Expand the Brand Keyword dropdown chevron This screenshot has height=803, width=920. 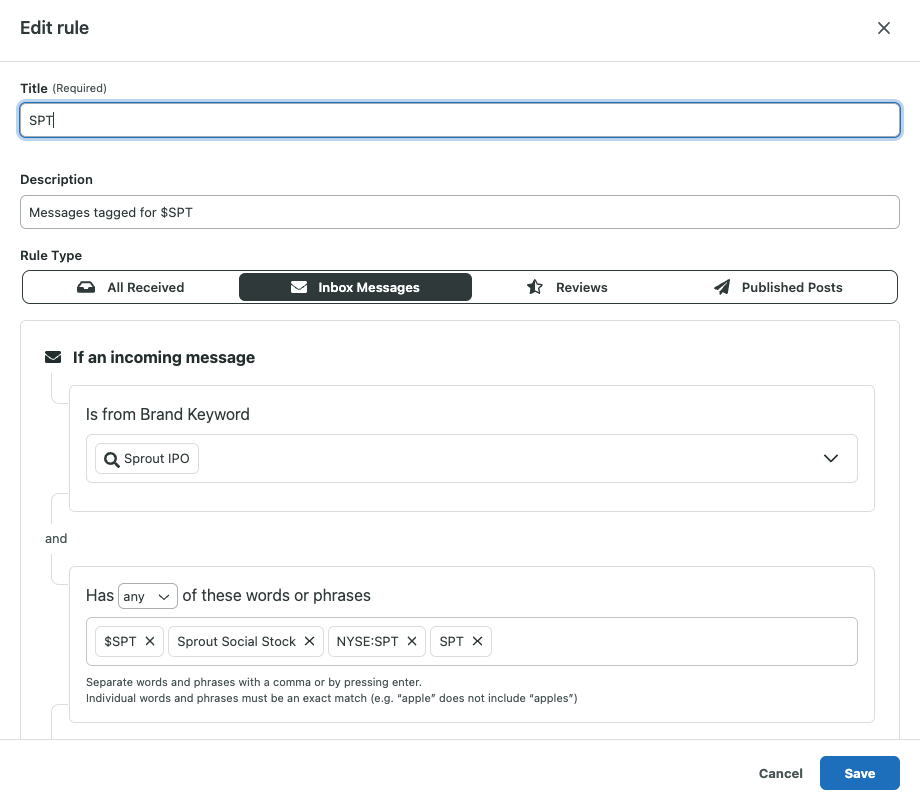pyautogui.click(x=830, y=458)
